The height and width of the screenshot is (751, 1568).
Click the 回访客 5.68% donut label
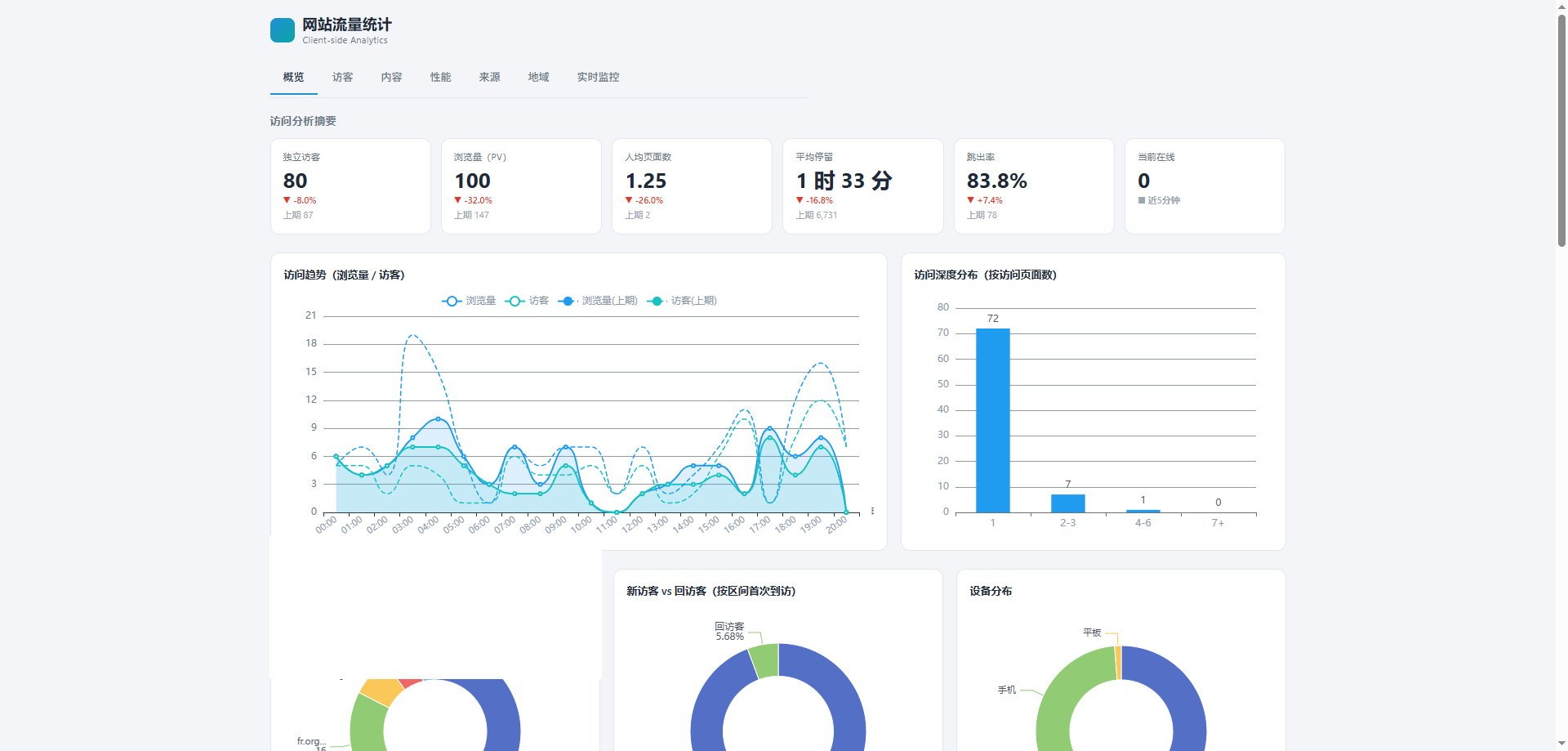729,631
